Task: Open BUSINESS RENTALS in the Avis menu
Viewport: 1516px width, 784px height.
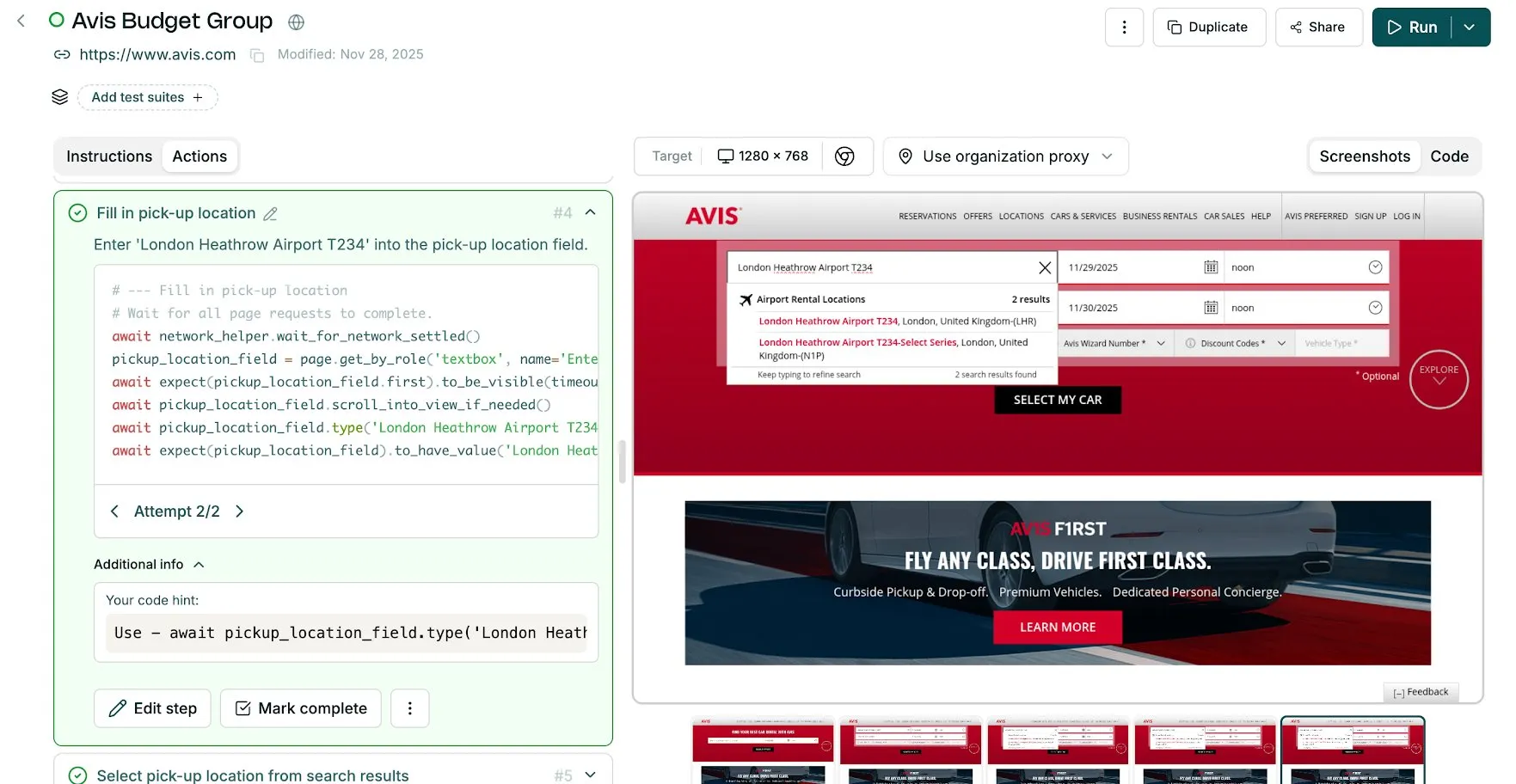Action: pos(1159,217)
